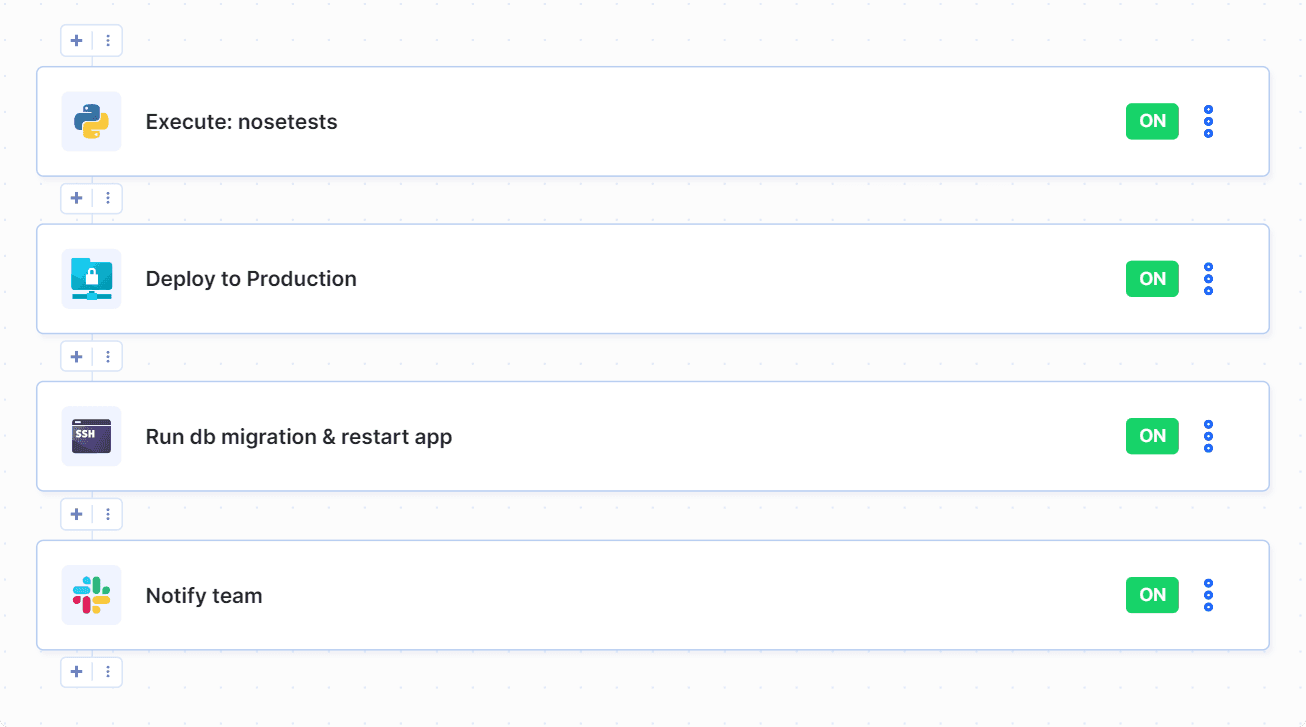
Task: Turn off the Notify team action
Action: tap(1151, 595)
